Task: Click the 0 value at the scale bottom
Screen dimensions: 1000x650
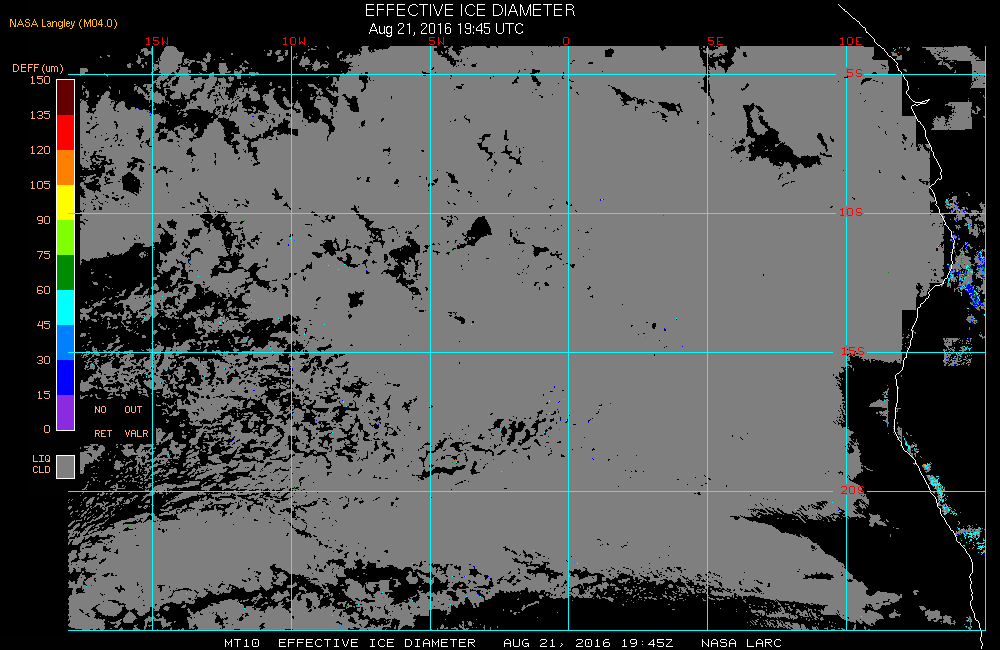Action: click(x=47, y=429)
